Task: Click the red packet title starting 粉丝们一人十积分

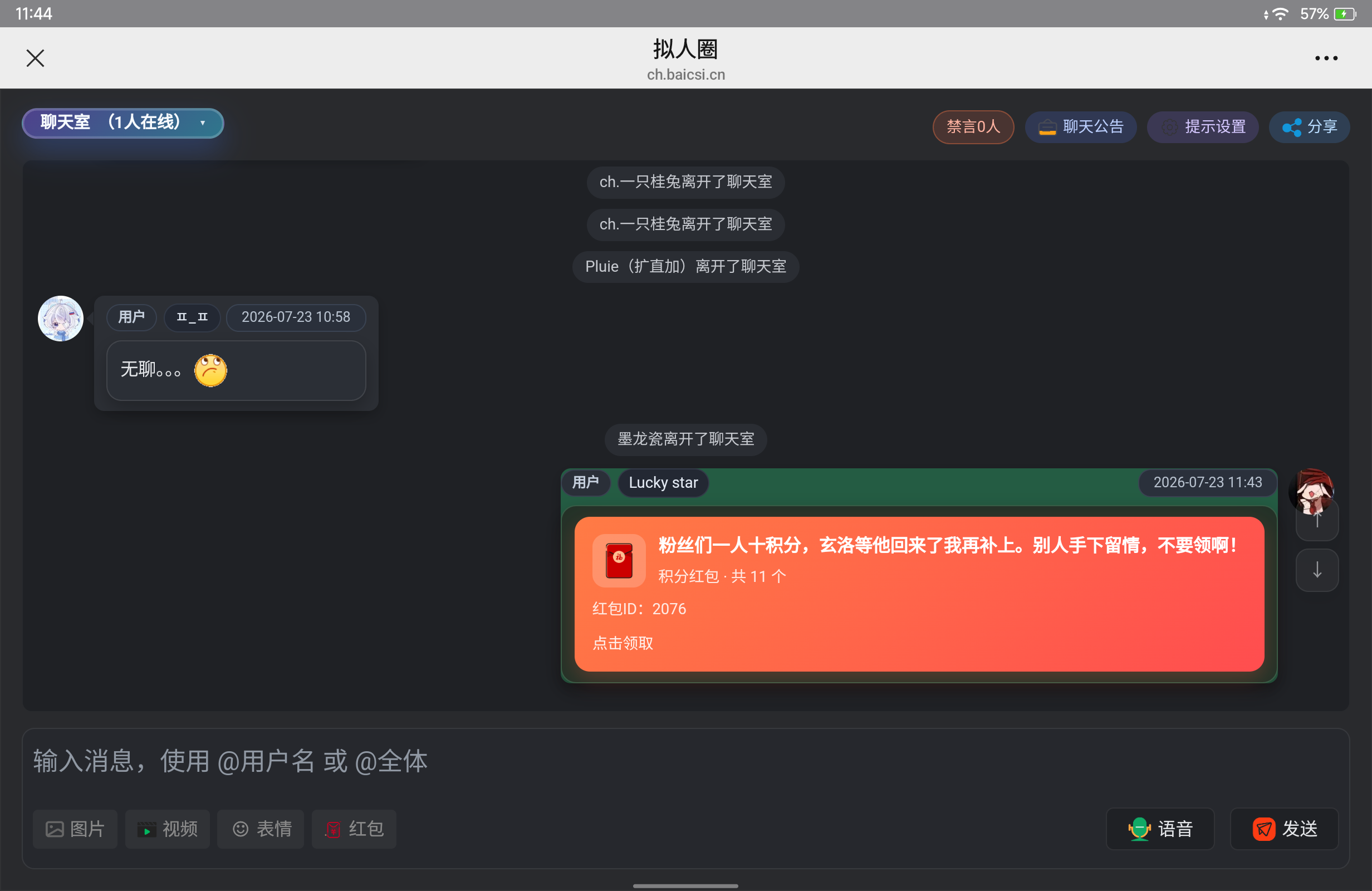Action: coord(948,545)
